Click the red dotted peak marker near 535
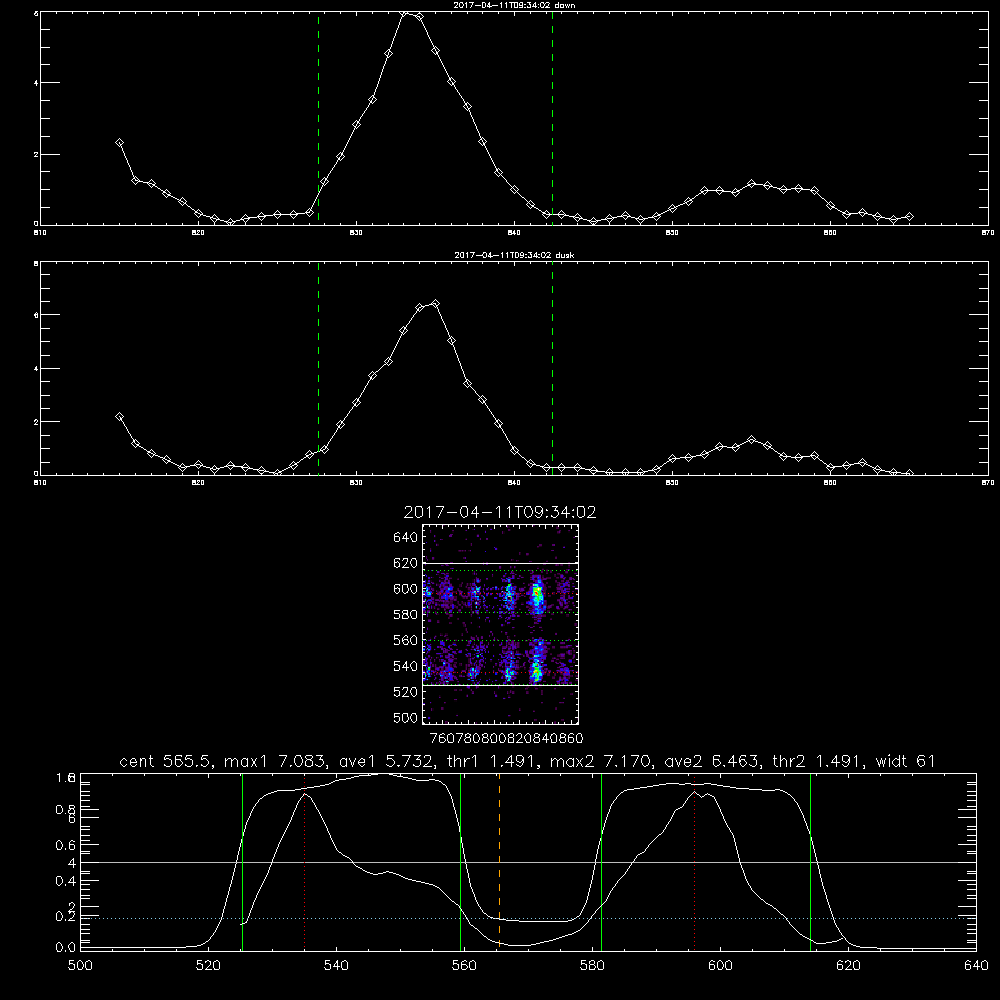 coord(305,862)
